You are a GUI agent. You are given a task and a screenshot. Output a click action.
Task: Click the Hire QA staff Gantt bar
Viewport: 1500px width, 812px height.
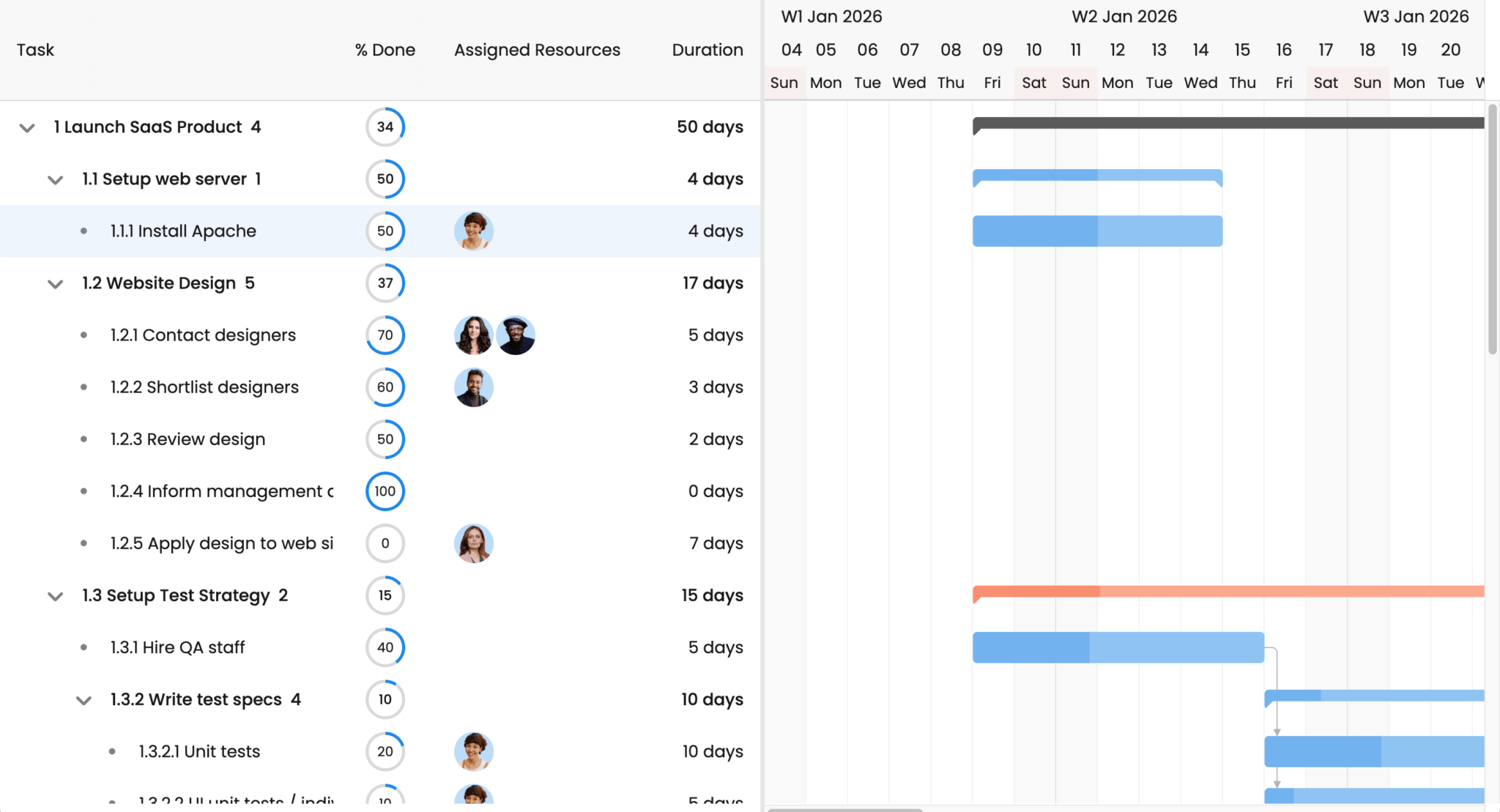coord(1118,647)
